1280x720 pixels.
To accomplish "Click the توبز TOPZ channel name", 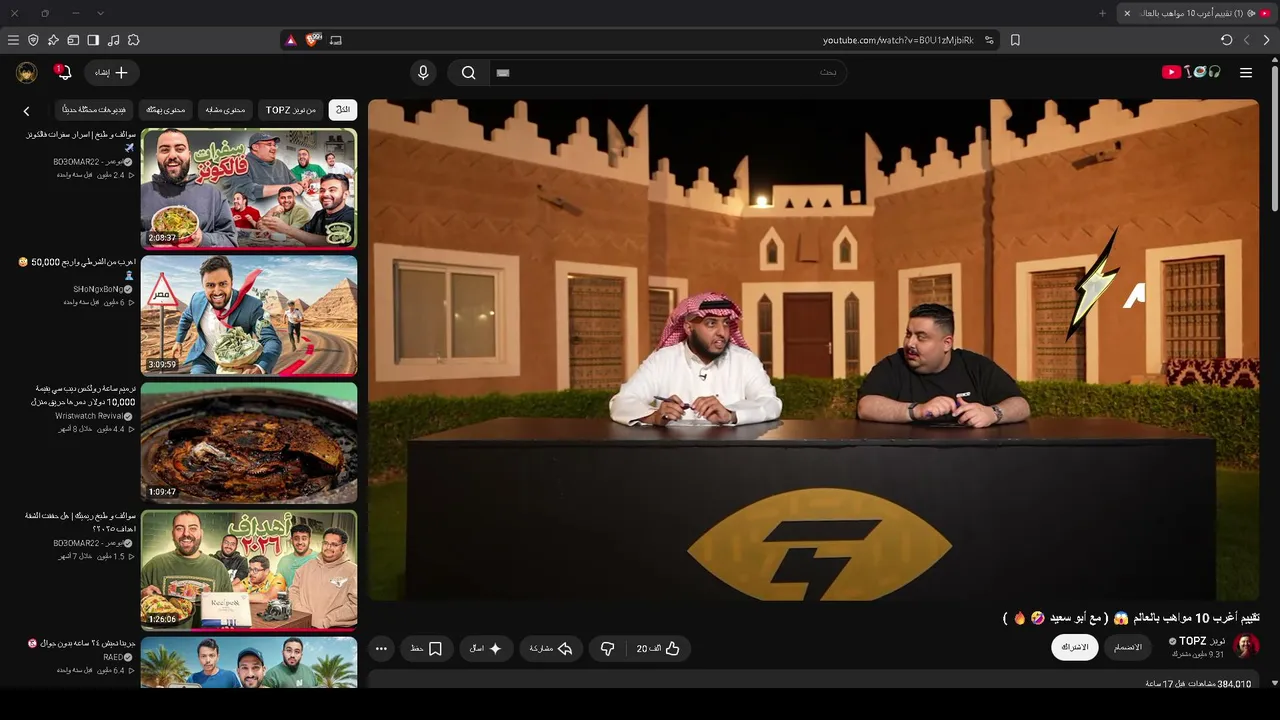I will 1202,641.
